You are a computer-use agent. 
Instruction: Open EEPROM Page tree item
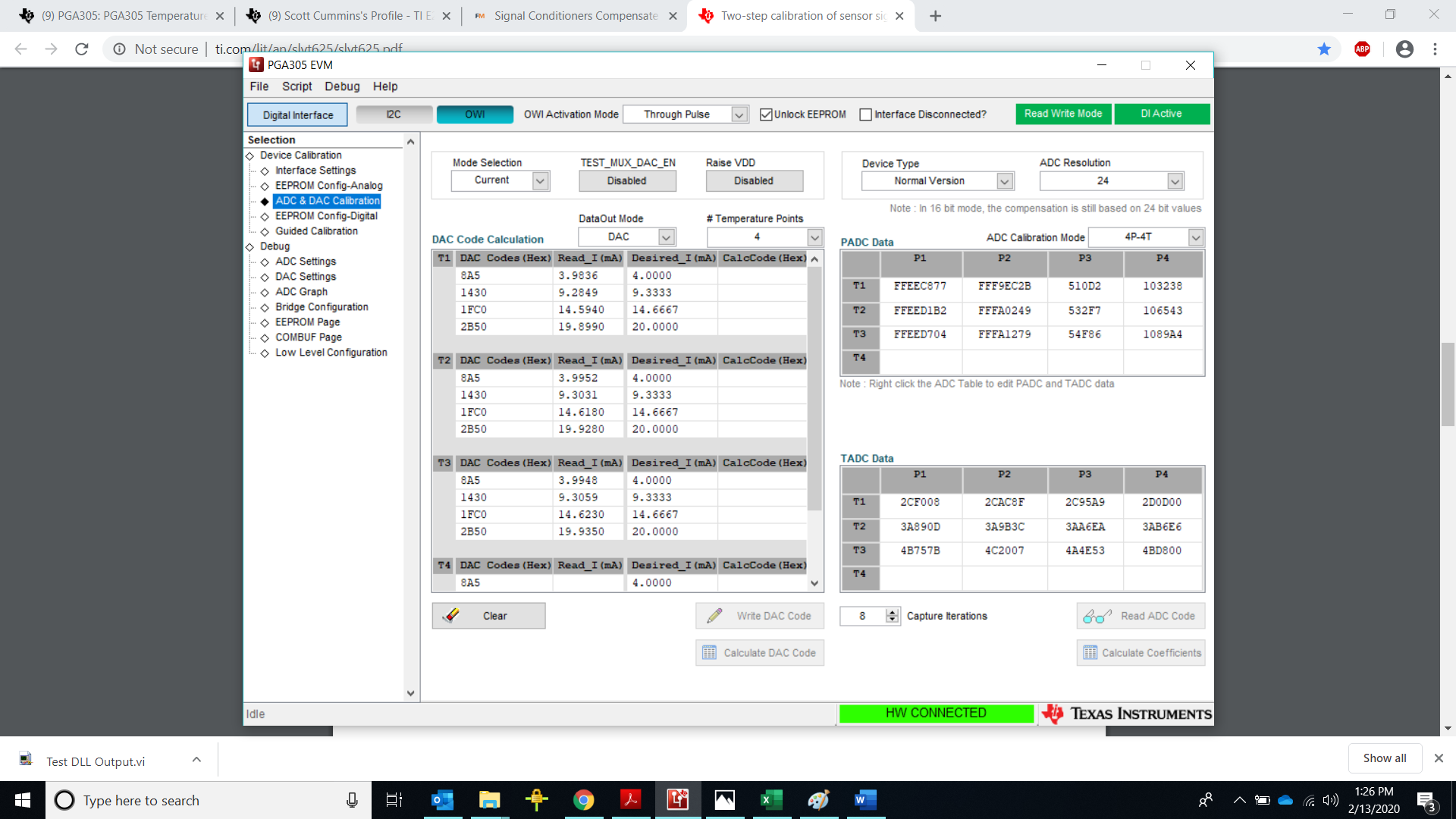307,322
